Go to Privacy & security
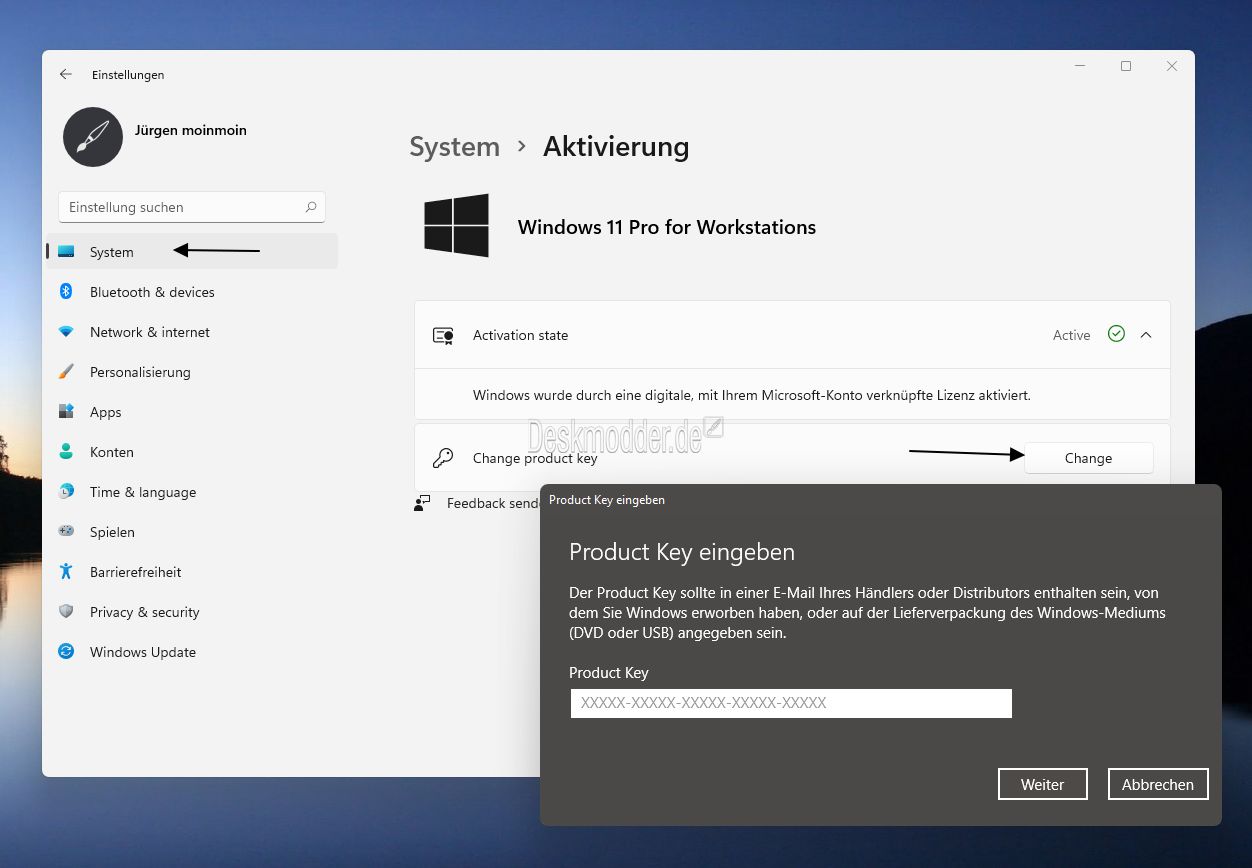Image resolution: width=1252 pixels, height=868 pixels. pyautogui.click(x=192, y=612)
